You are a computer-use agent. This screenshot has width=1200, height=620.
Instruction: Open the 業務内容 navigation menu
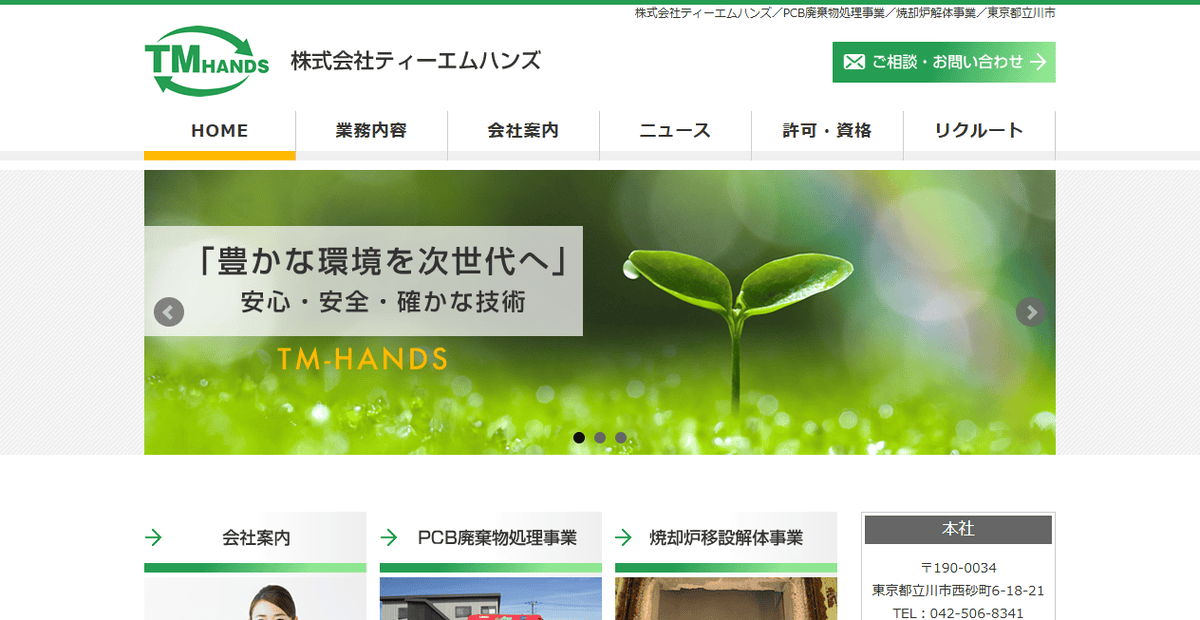(x=371, y=130)
